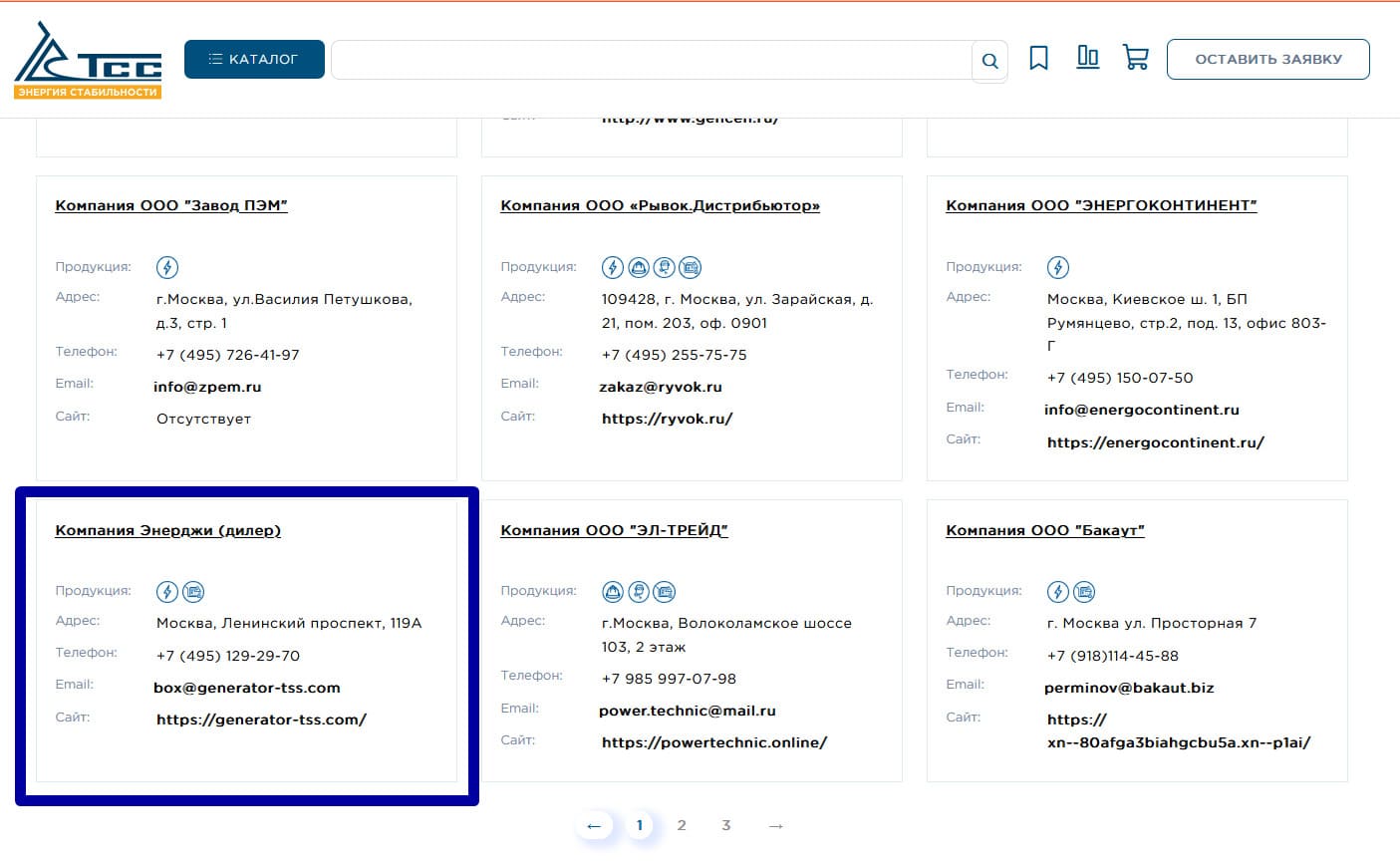Click the TSS logo in the header

click(88, 62)
